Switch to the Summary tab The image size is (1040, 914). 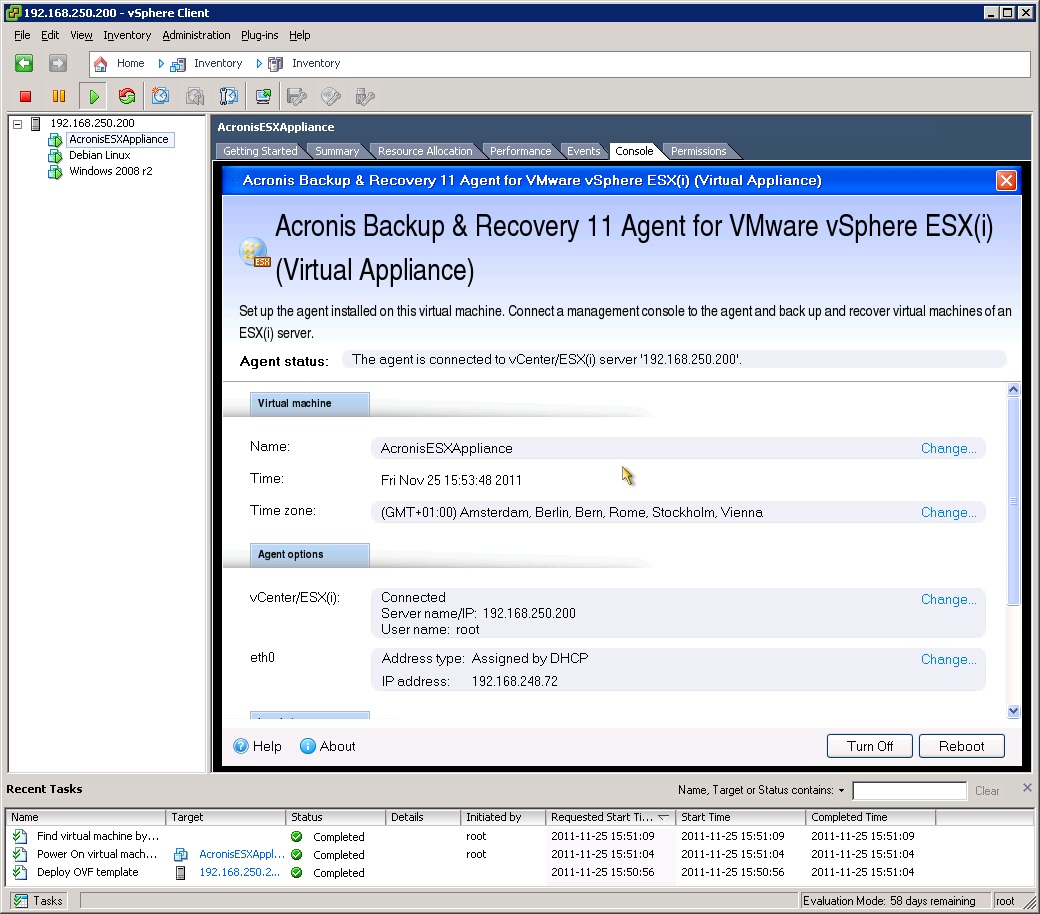(337, 151)
